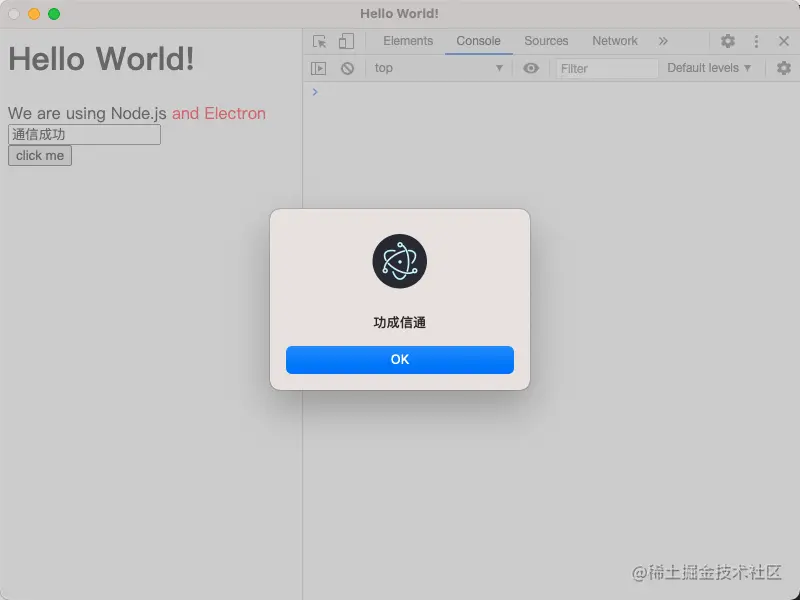Viewport: 800px width, 600px height.
Task: Focus the console Filter field
Action: pyautogui.click(x=607, y=68)
